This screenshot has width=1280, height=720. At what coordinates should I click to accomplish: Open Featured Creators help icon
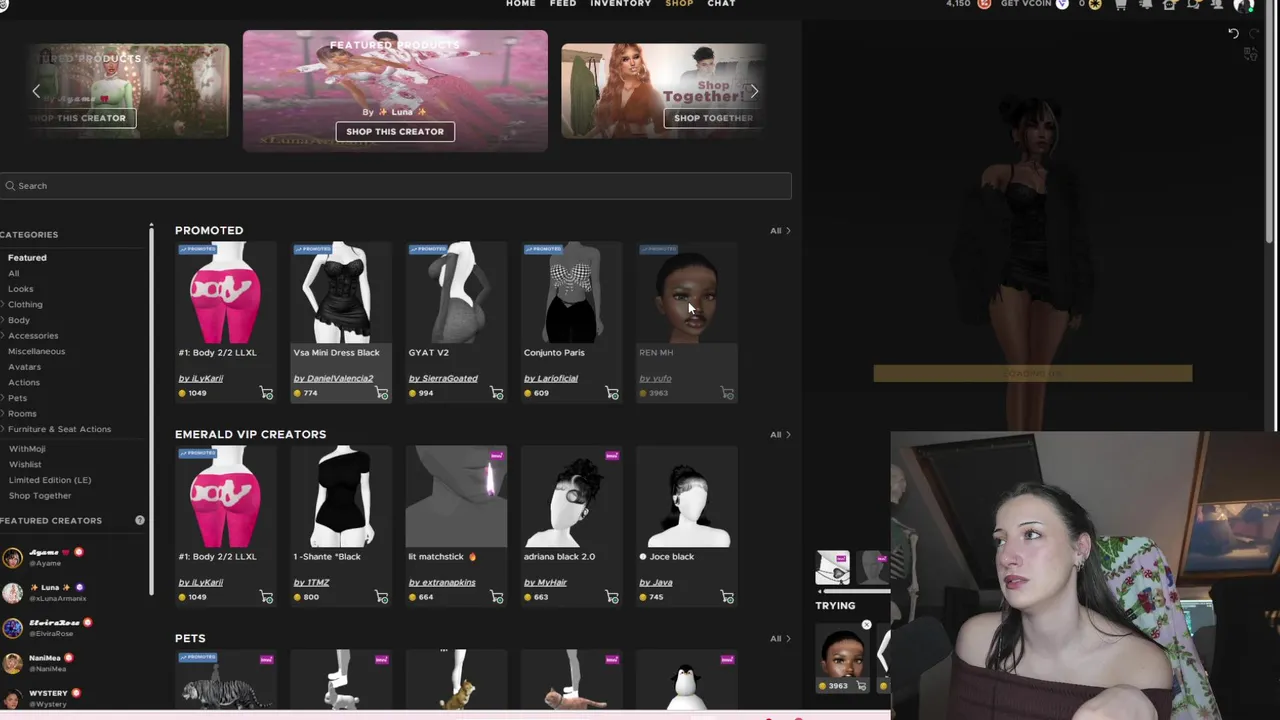pyautogui.click(x=140, y=520)
